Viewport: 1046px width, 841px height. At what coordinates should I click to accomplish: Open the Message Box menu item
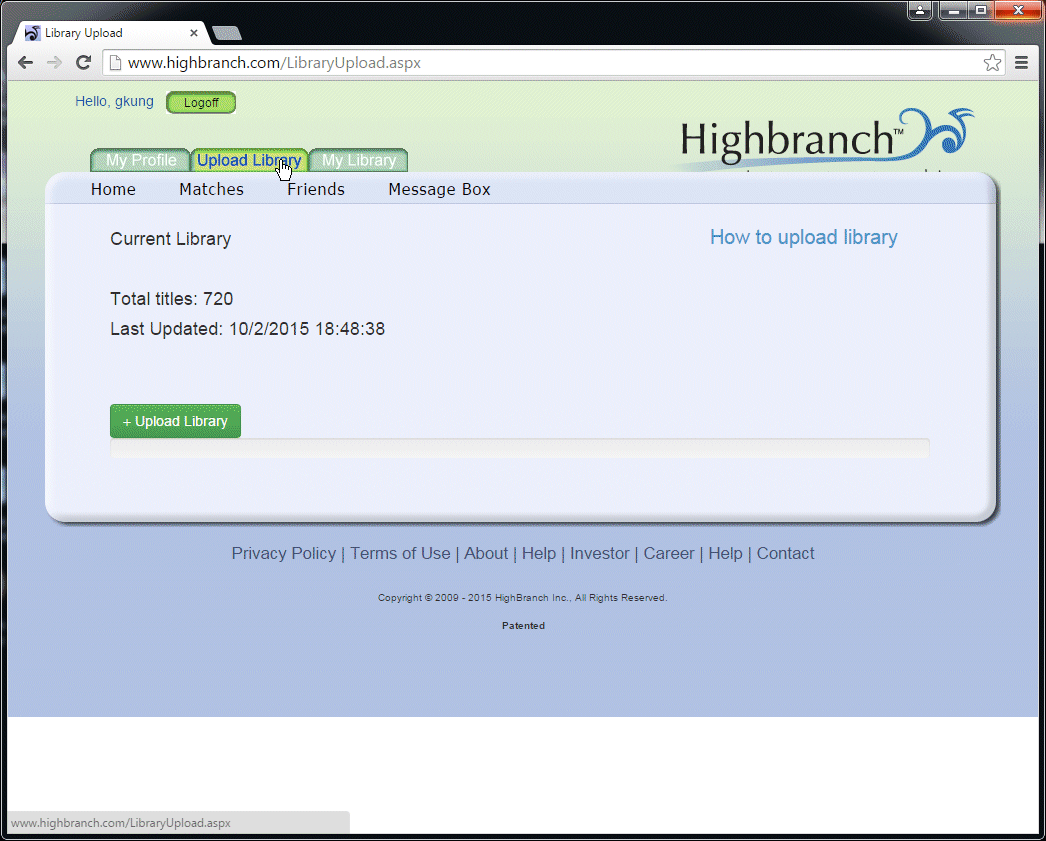[x=439, y=189]
